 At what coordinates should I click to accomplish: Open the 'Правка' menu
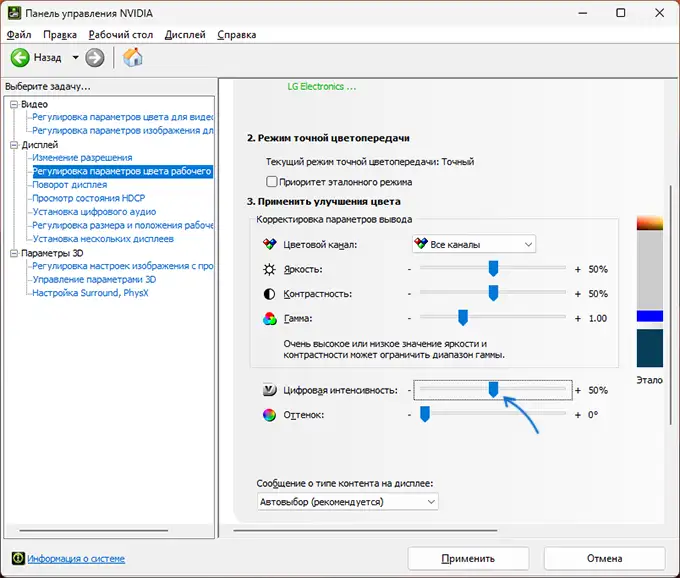(60, 35)
